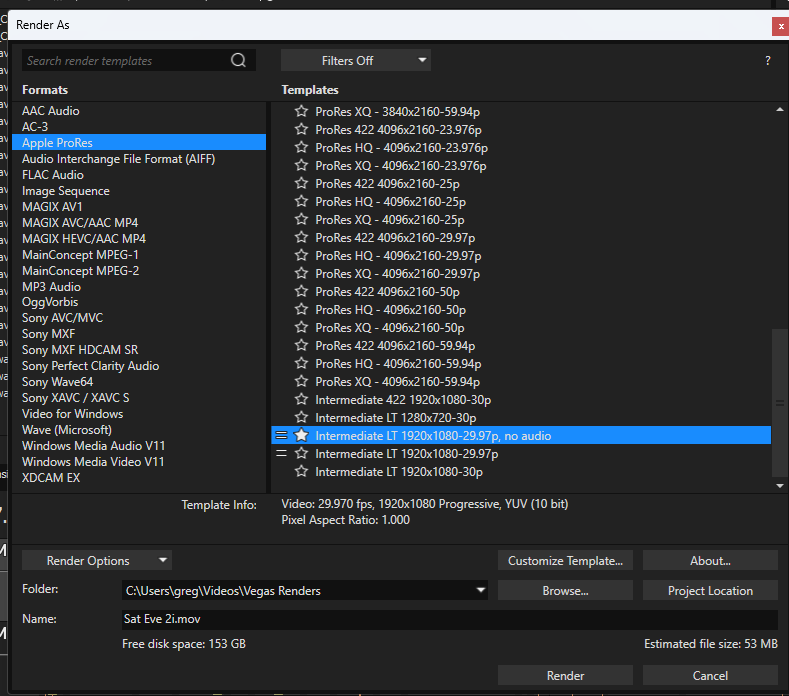
Task: Favorite the ProRes XQ - 3840x2160-59.94p template
Action: click(x=301, y=112)
